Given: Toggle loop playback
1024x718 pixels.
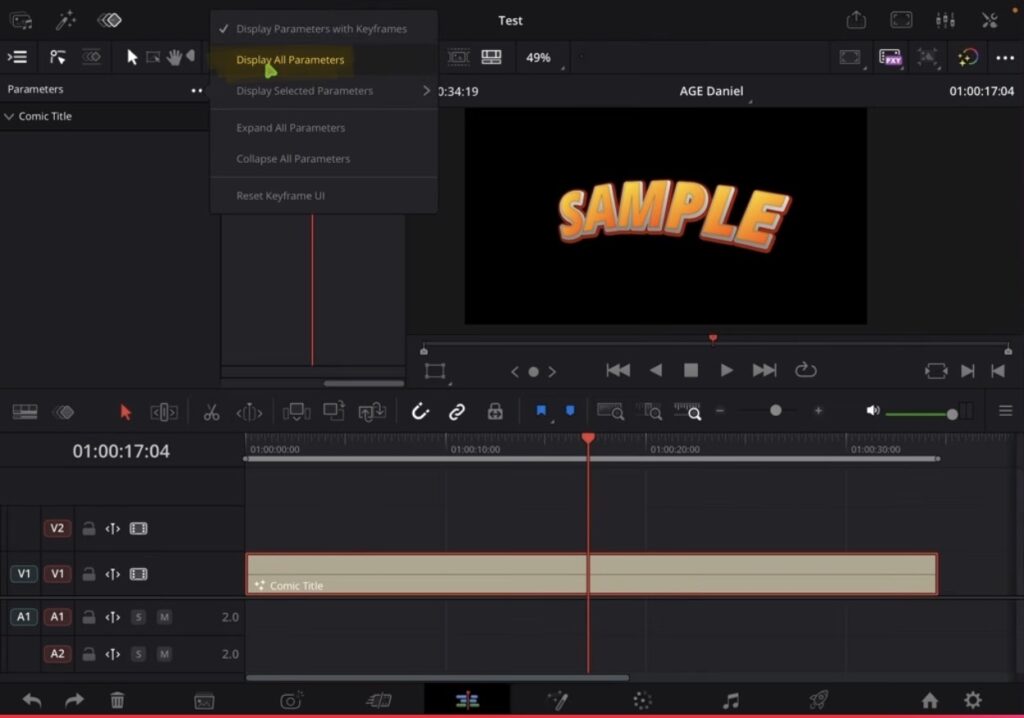Looking at the screenshot, I should coord(806,370).
